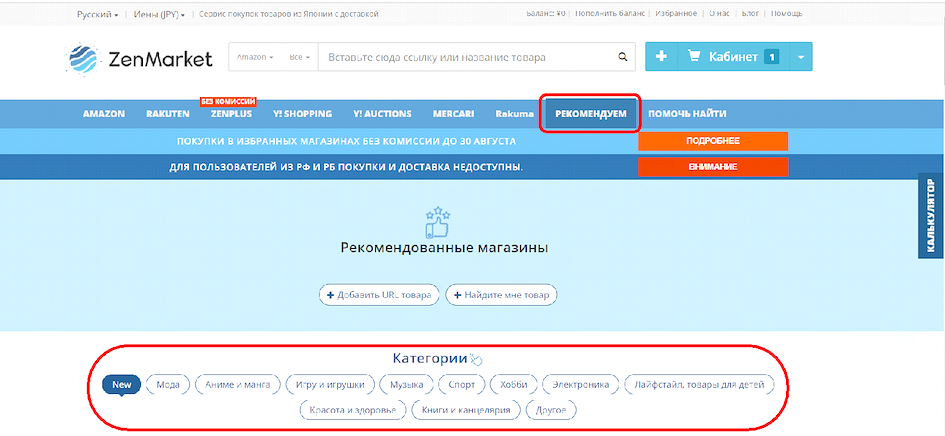This screenshot has width=945, height=436.
Task: Expand the arrow next to Кабинет
Action: pos(800,57)
